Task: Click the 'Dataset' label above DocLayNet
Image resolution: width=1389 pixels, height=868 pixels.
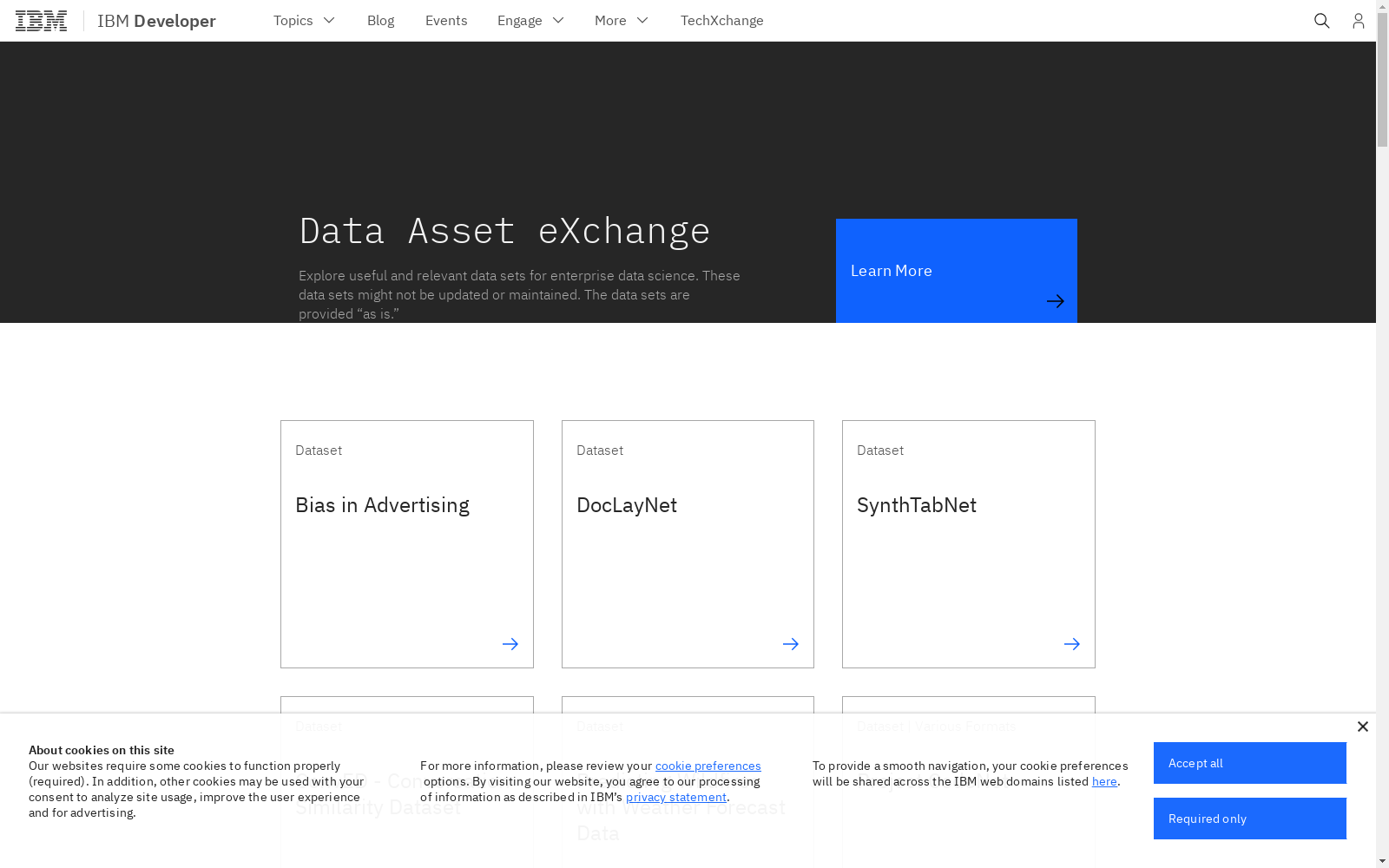Action: pos(600,450)
